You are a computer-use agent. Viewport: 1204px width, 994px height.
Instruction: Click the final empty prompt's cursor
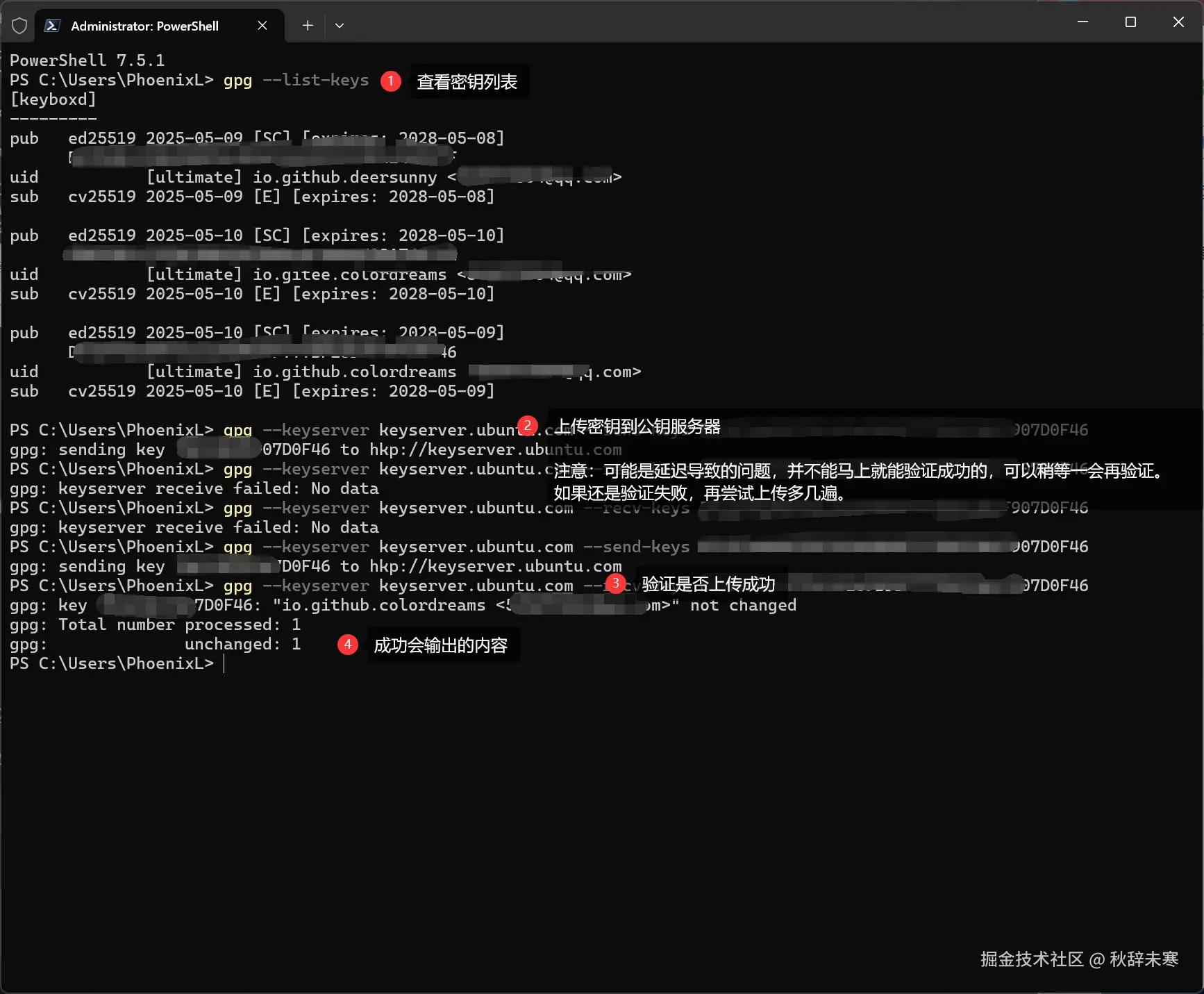click(224, 664)
